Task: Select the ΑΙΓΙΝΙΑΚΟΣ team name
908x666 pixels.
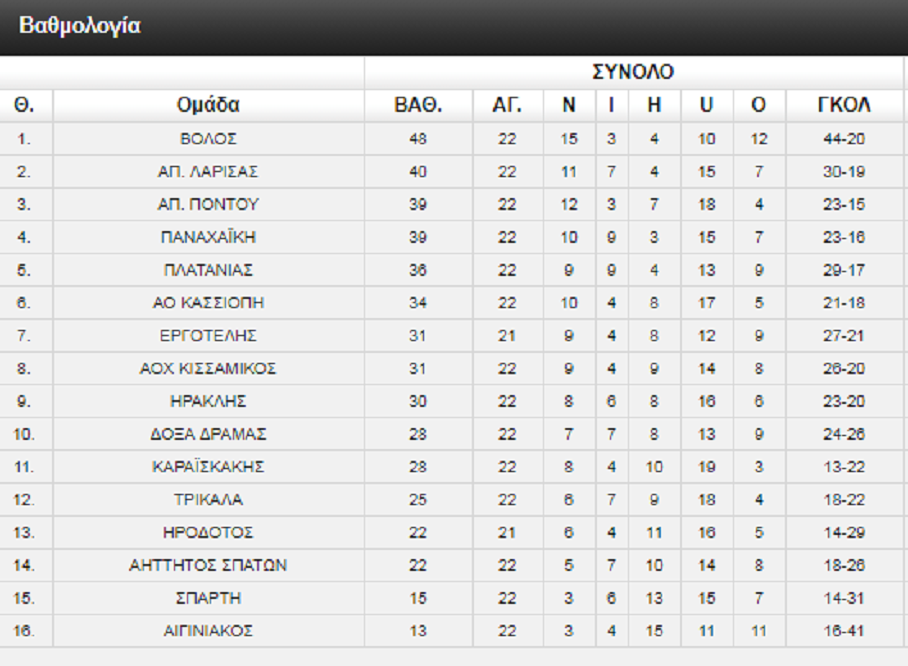Action: pos(208,631)
